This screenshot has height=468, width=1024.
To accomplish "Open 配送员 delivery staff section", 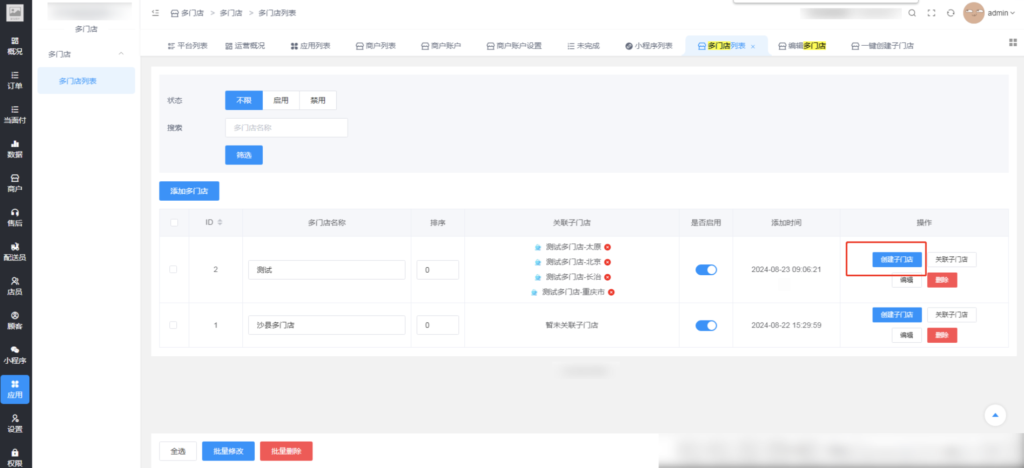I will (x=14, y=251).
